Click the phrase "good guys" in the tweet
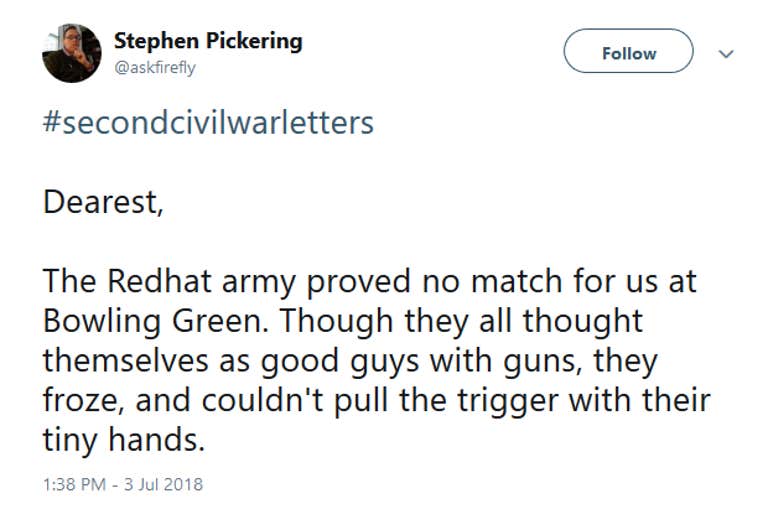768x509 pixels. (x=339, y=362)
